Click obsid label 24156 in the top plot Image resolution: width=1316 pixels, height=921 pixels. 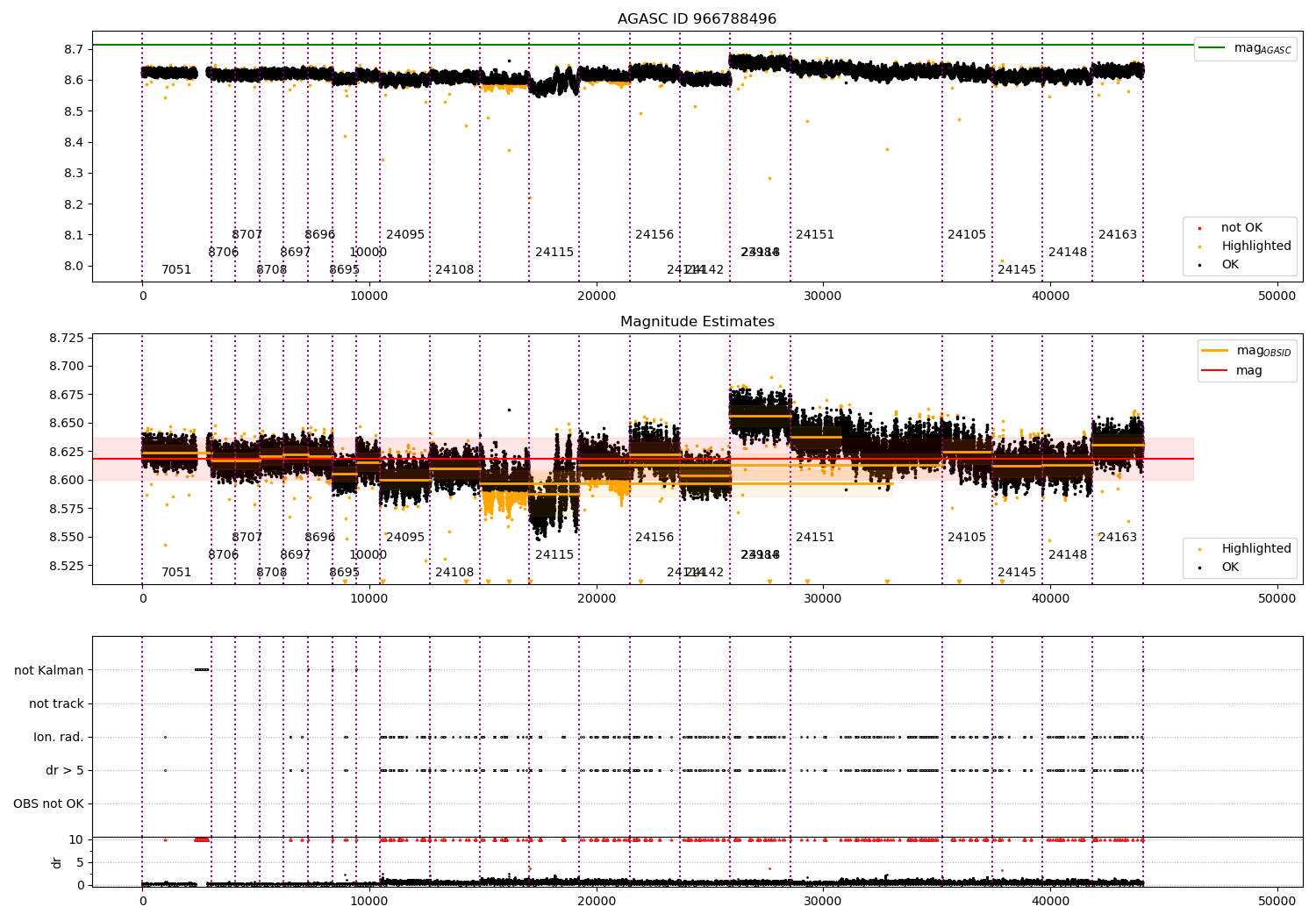[x=654, y=235]
